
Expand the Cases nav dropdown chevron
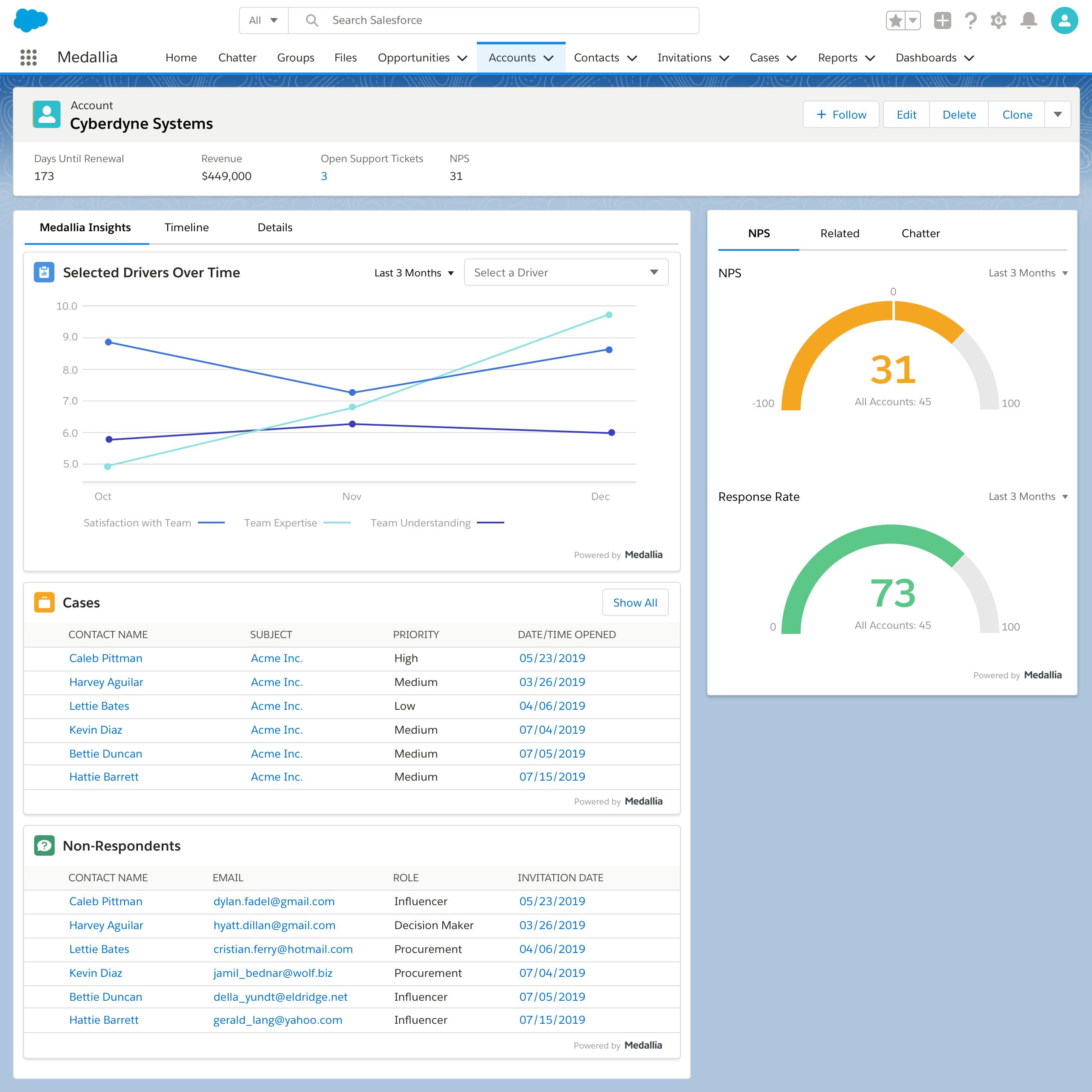pyautogui.click(x=792, y=58)
